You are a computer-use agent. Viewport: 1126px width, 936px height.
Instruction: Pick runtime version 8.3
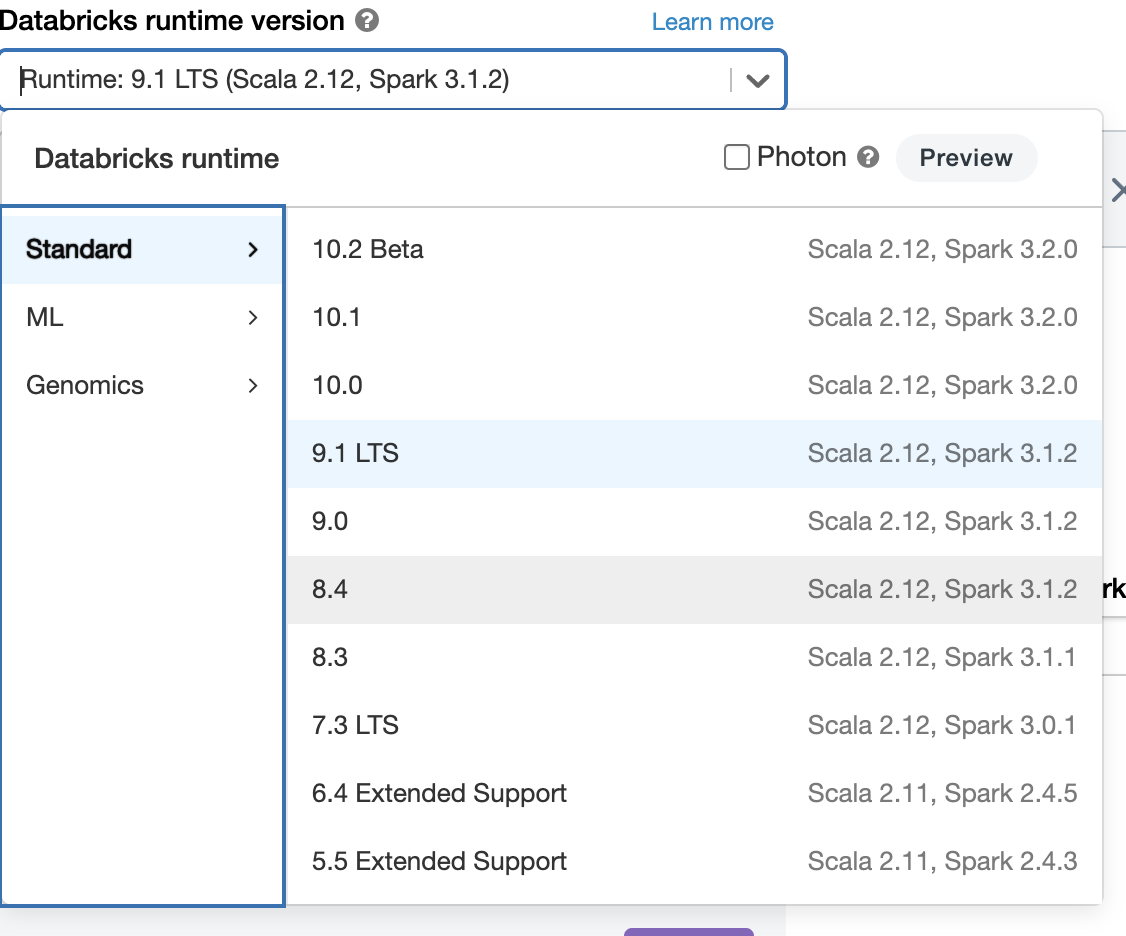pos(694,657)
